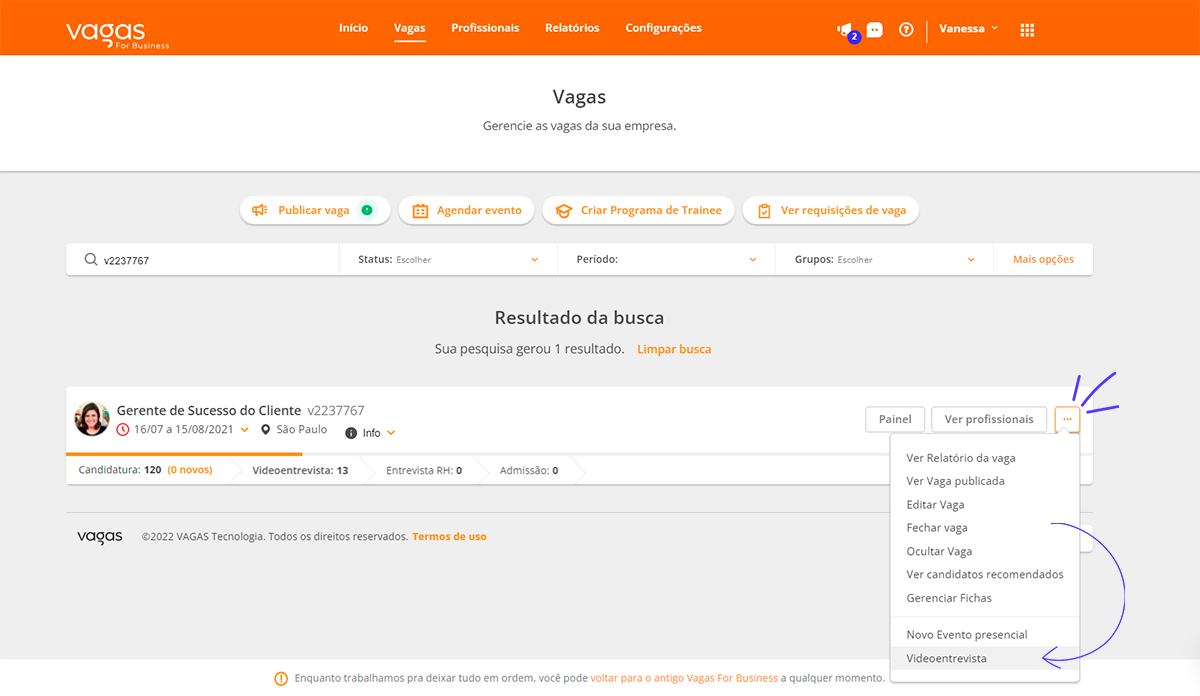The height and width of the screenshot is (696, 1200).
Task: Click the Ver profissionais button
Action: click(x=989, y=419)
